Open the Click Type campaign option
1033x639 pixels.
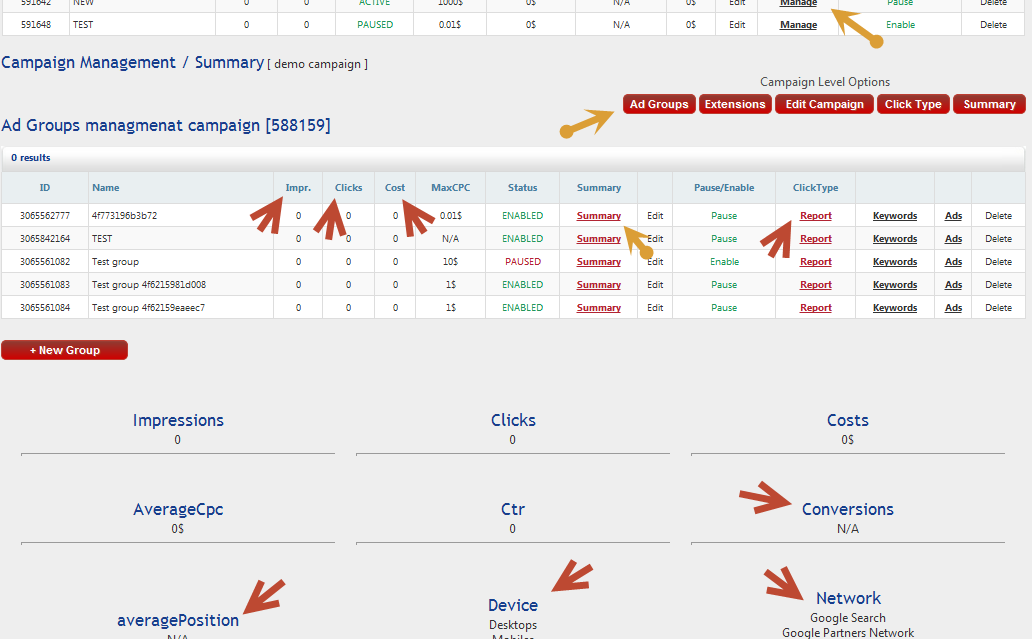(912, 104)
